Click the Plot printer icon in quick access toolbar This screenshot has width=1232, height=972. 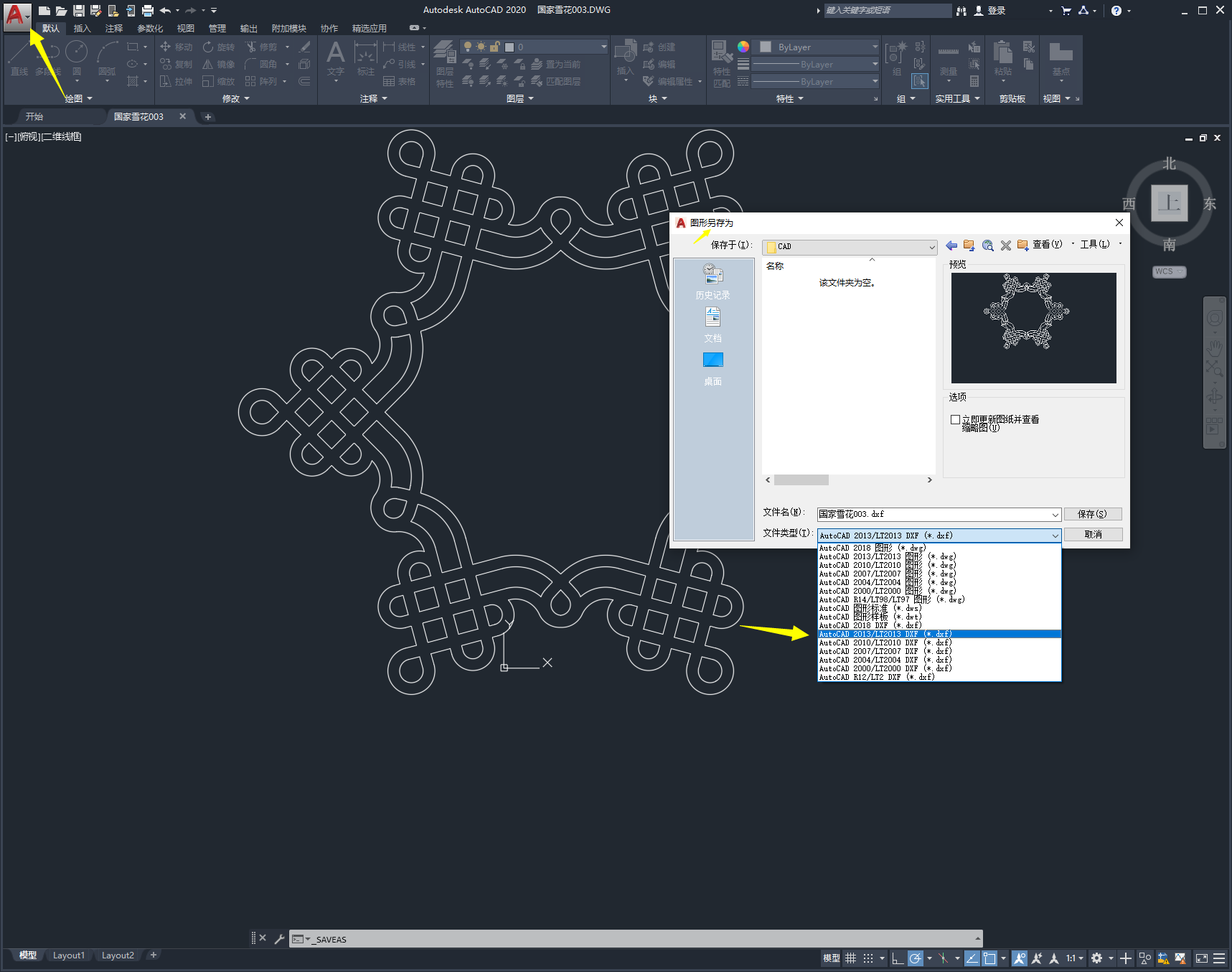tap(148, 11)
